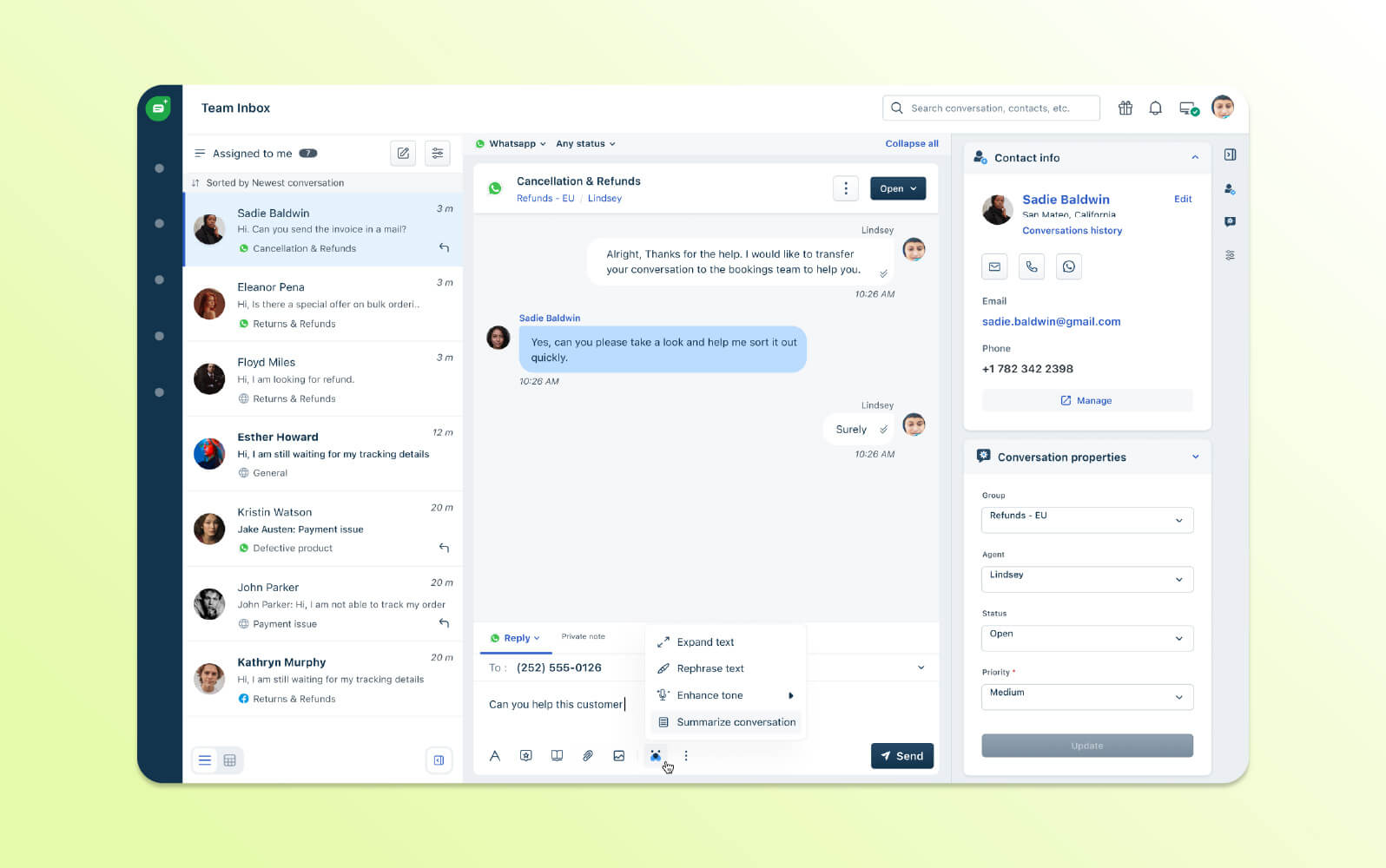Screen dimensions: 1386x868
Task: Call contact using phone icon
Action: pos(1032,266)
